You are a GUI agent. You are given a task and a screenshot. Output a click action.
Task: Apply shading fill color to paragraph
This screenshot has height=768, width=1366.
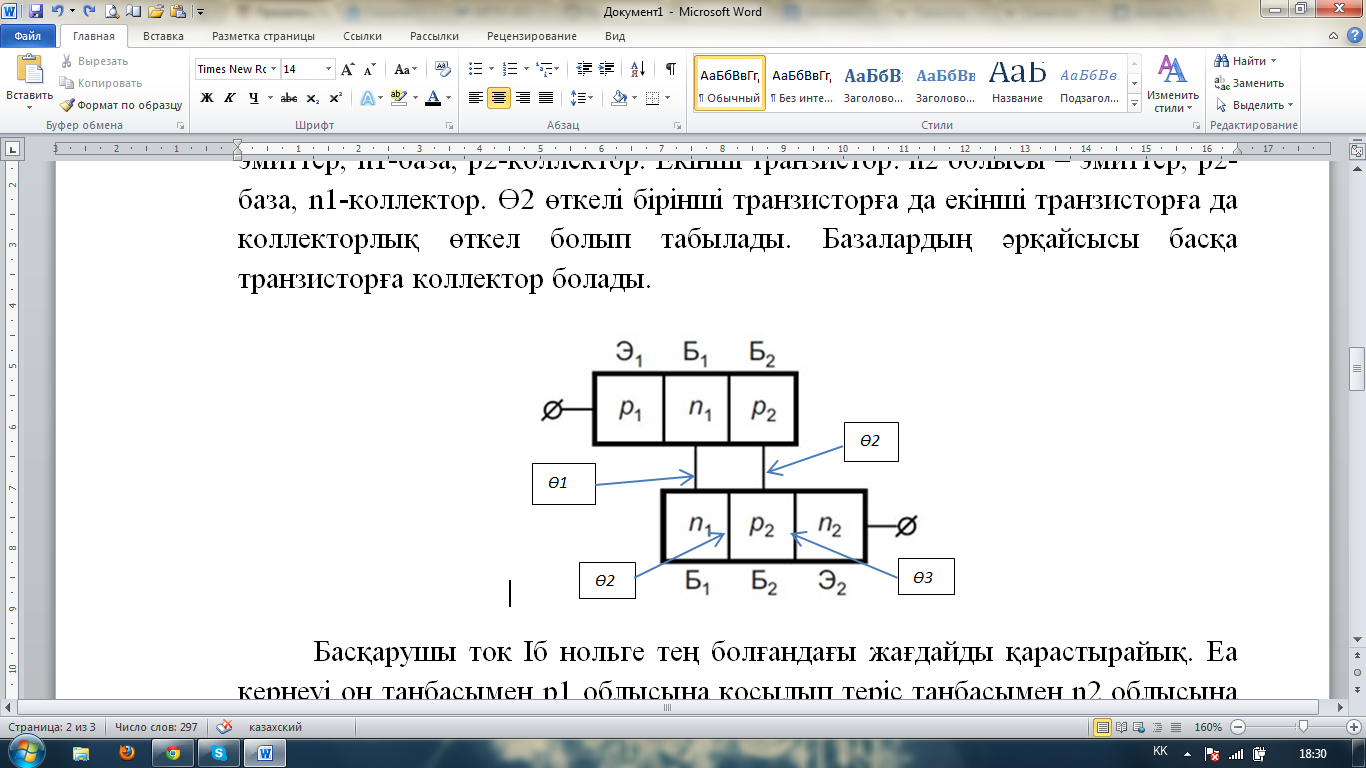click(x=619, y=98)
